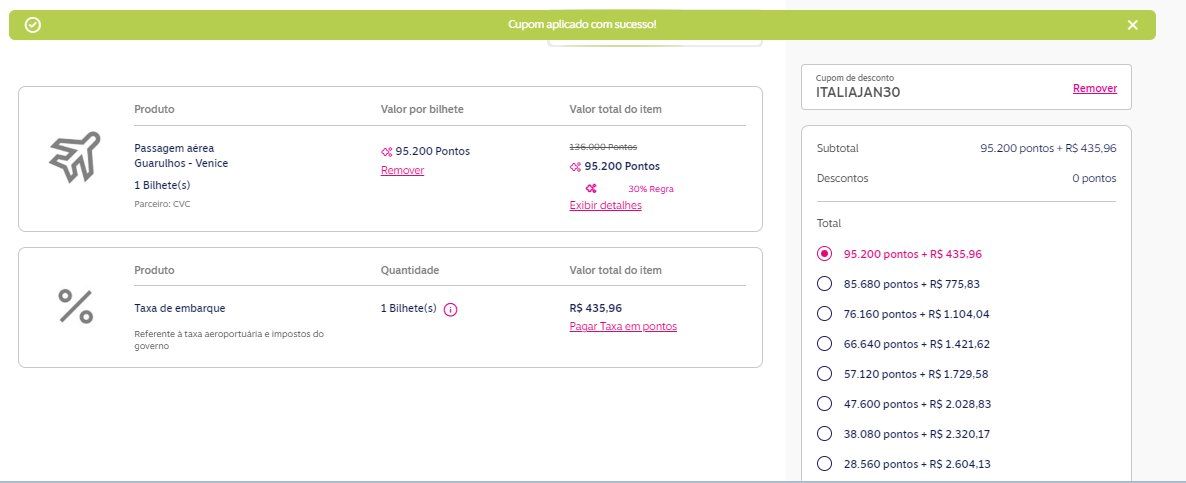Screen dimensions: 1186x483
Task: Click the success checkmark icon in banner
Action: tap(33, 25)
